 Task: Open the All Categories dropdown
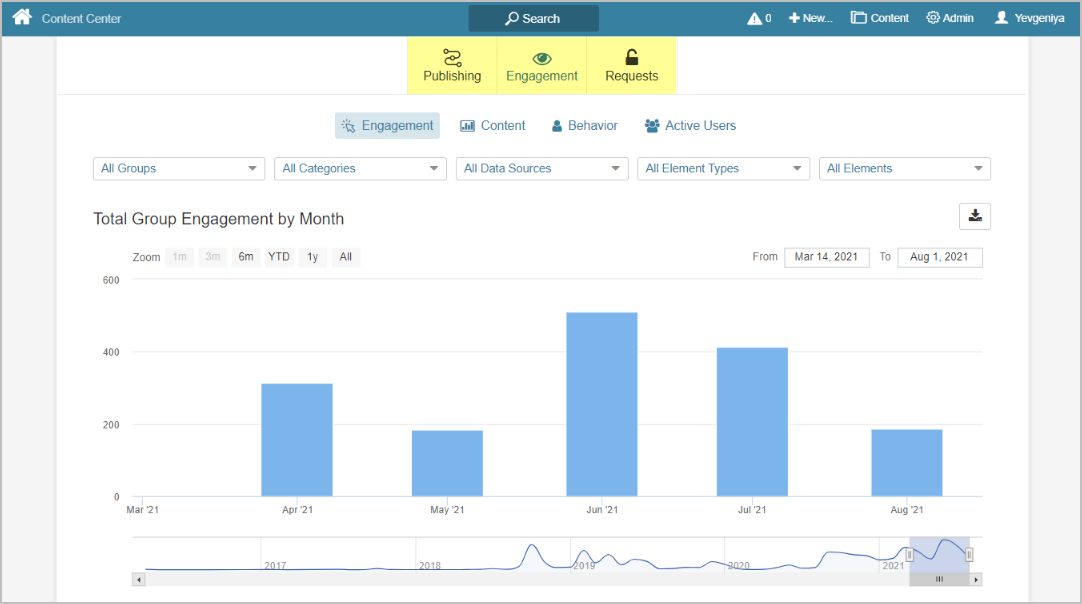pos(360,168)
